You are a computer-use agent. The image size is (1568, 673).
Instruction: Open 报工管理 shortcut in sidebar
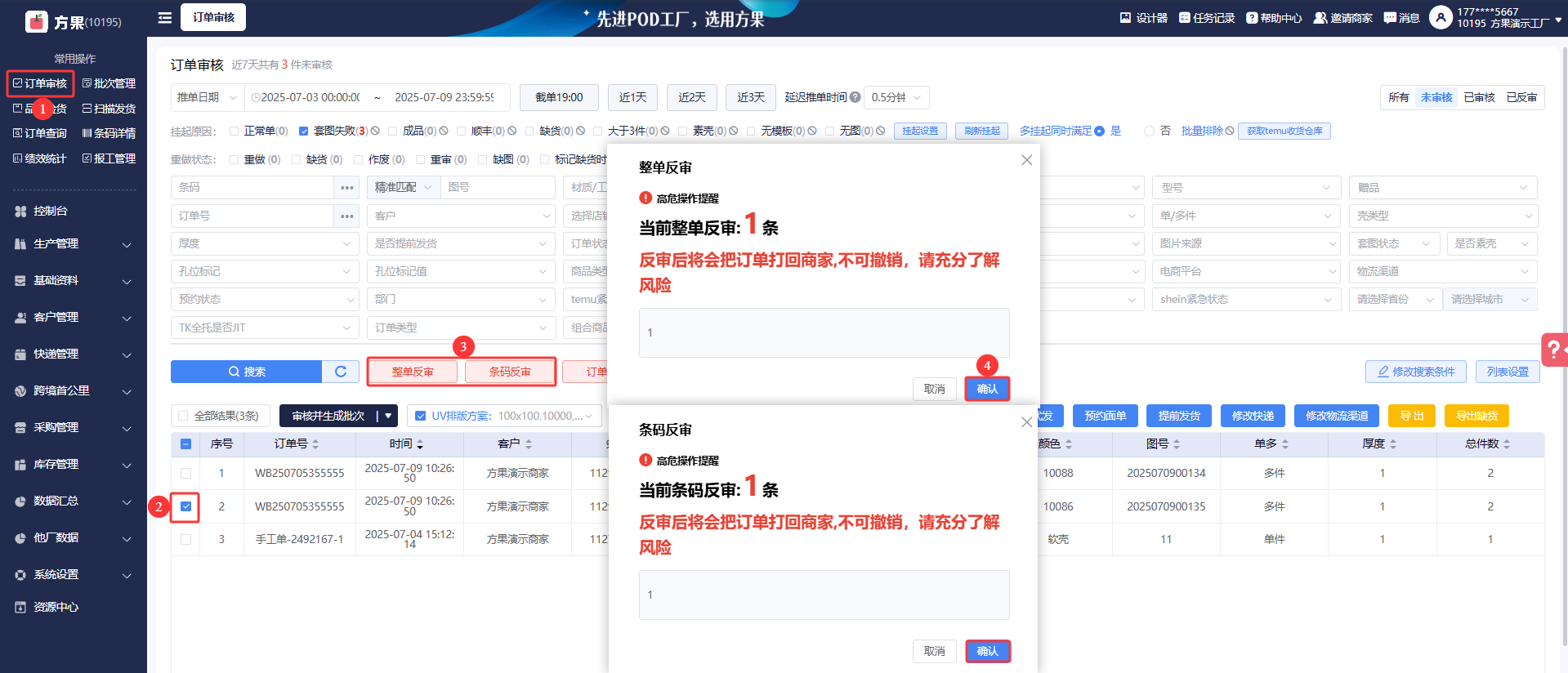pyautogui.click(x=109, y=158)
